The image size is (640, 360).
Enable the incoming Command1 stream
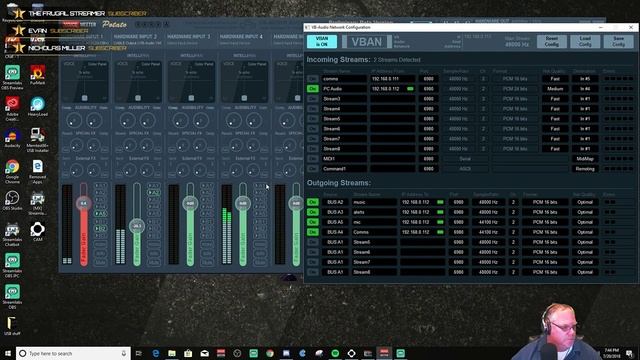(x=313, y=169)
